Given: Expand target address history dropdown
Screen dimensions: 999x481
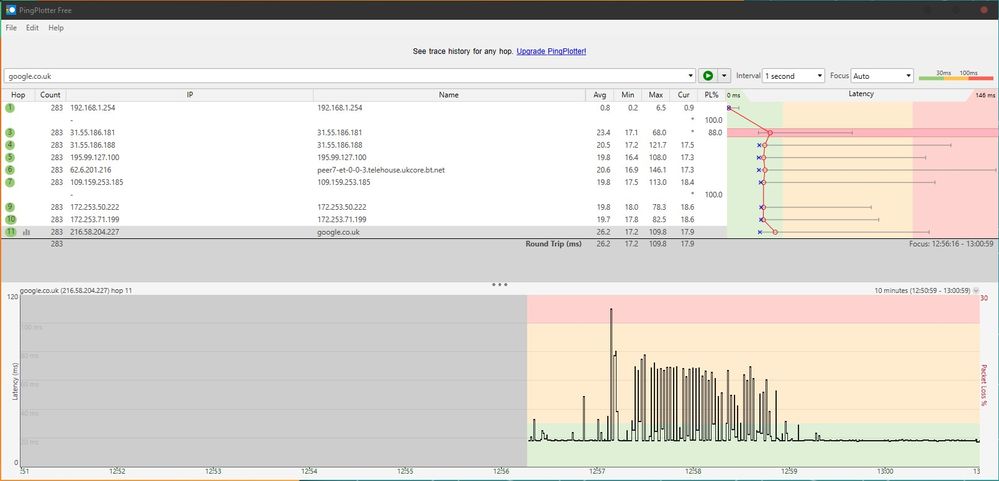Looking at the screenshot, I should coord(691,76).
